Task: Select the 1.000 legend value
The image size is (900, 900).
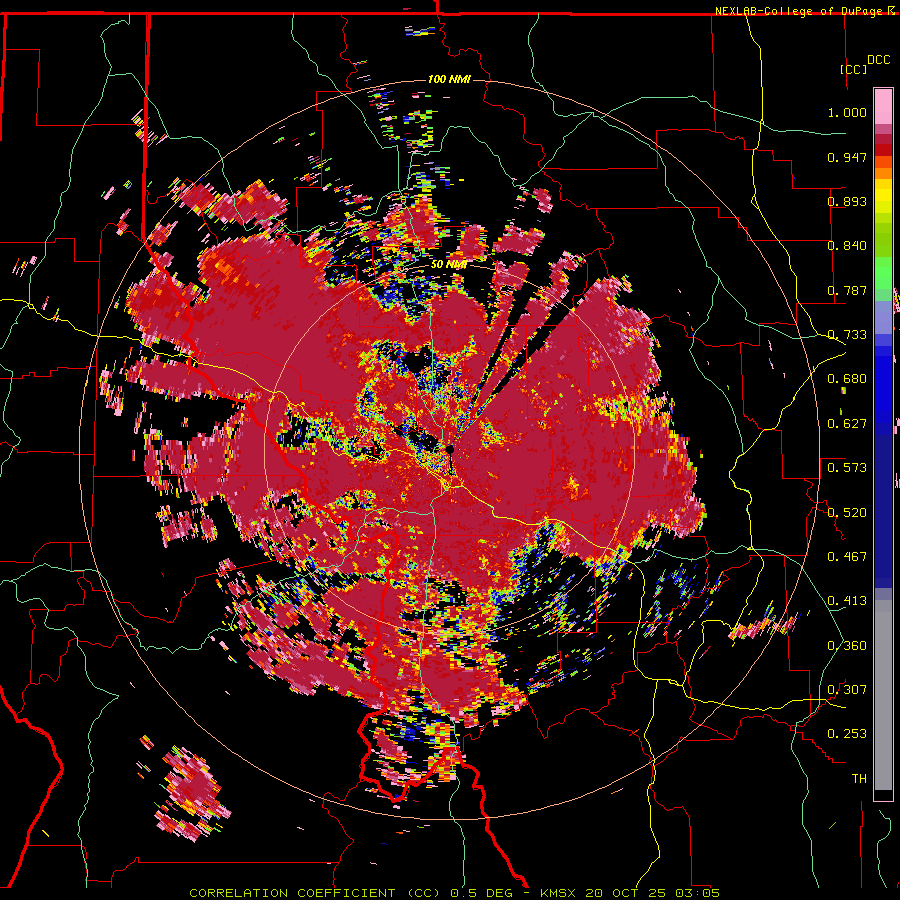Action: 847,112
